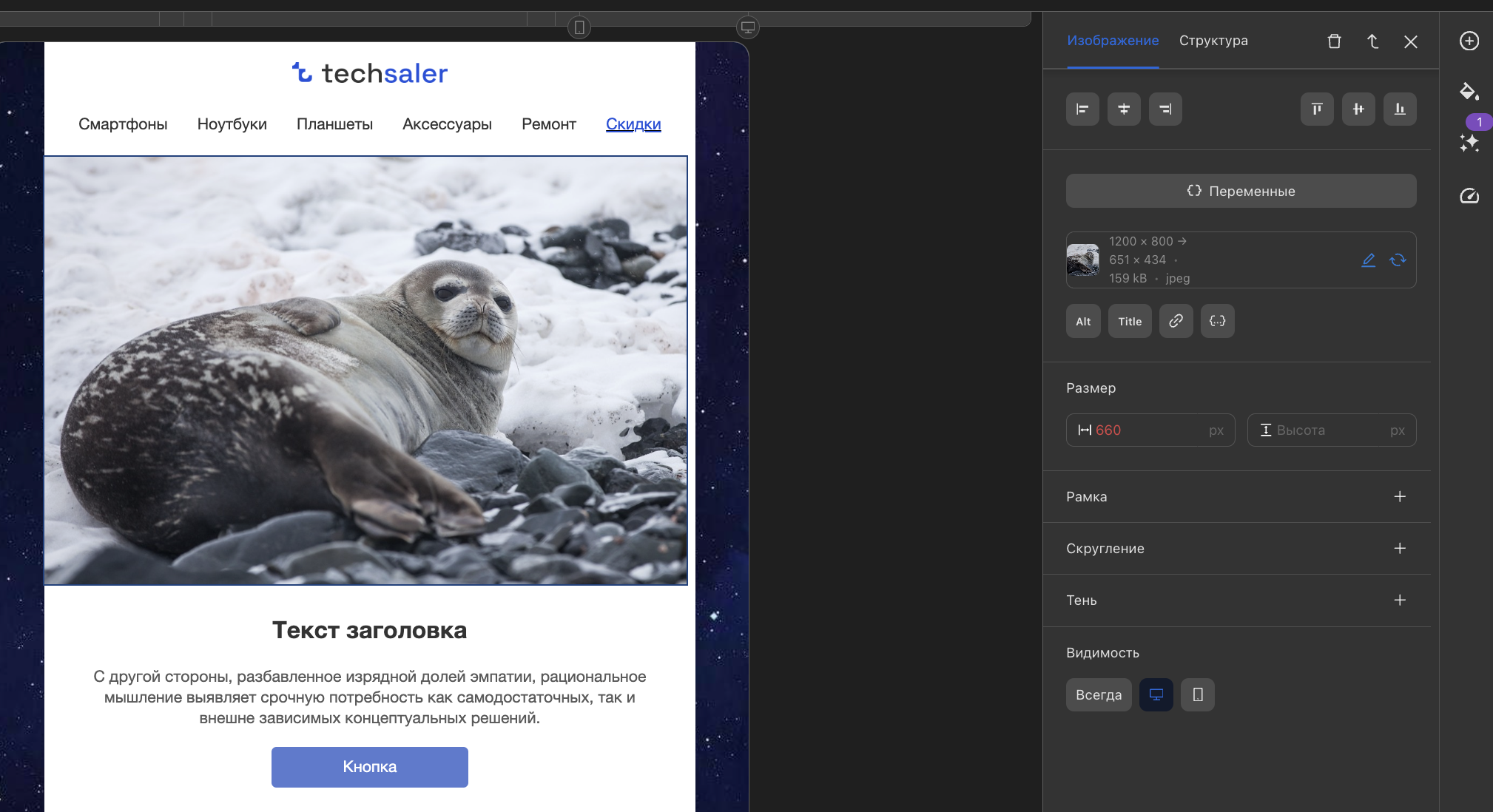The width and height of the screenshot is (1493, 812).
Task: Click the trash delete icon
Action: pos(1334,41)
